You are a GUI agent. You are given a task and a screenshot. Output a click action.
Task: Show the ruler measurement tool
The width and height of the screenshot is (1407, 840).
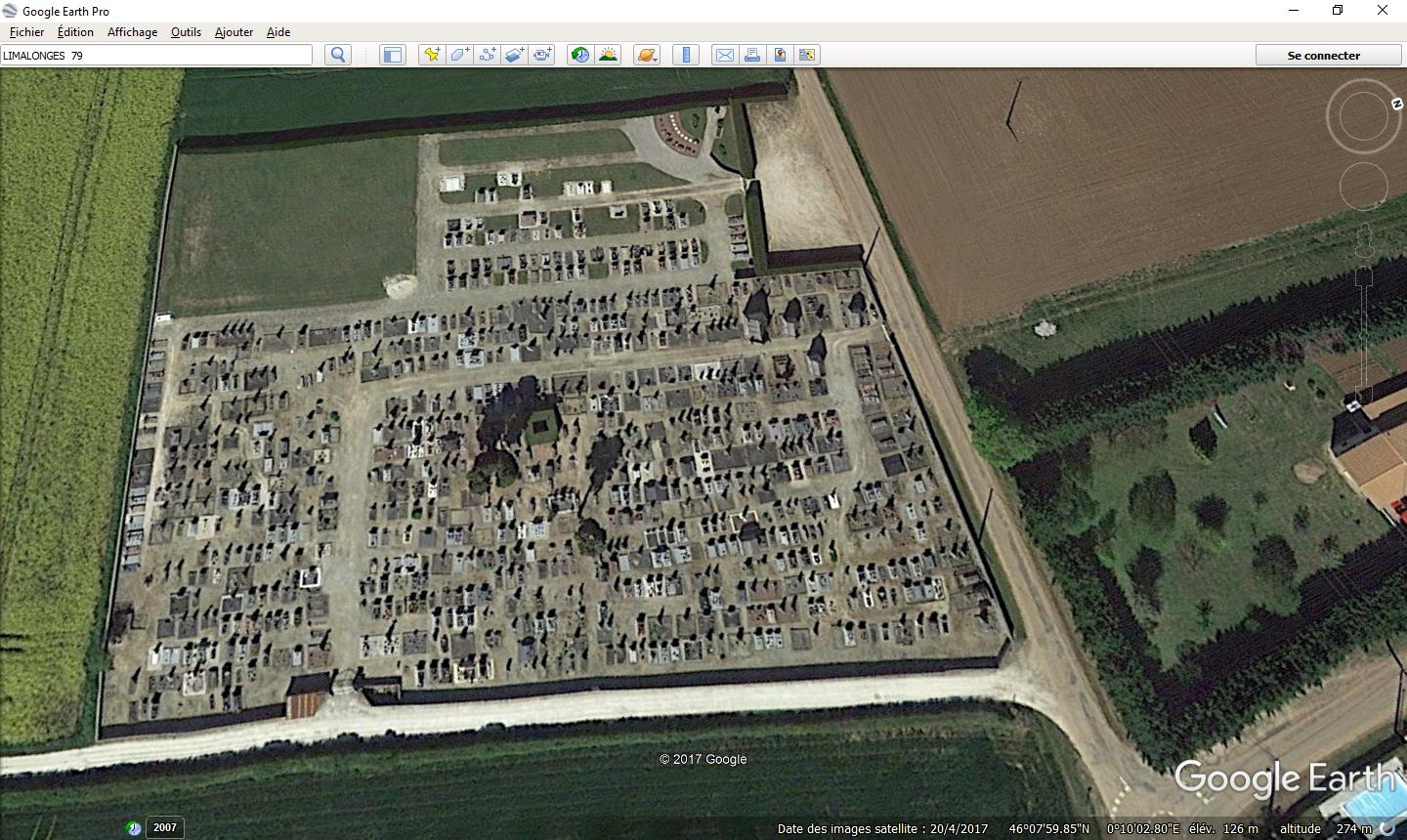tap(686, 55)
